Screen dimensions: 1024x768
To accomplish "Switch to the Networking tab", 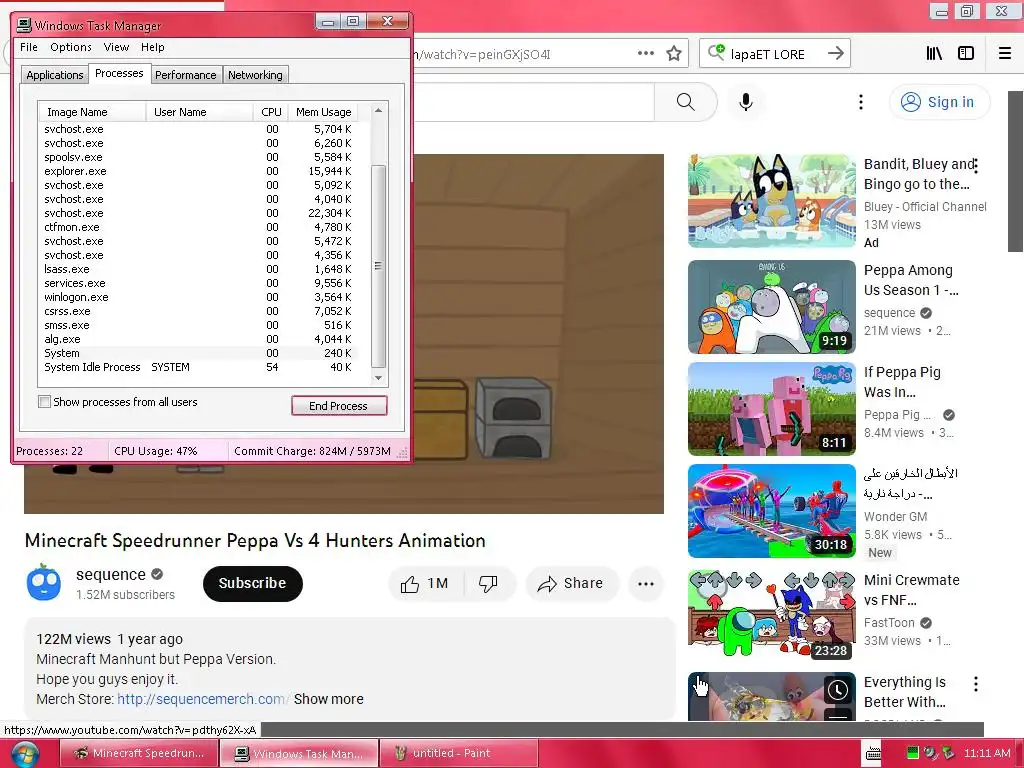I will tap(255, 75).
